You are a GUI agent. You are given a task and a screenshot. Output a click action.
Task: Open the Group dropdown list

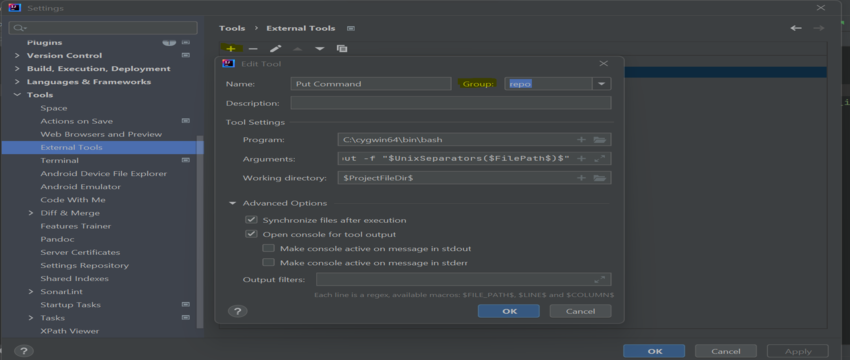pyautogui.click(x=602, y=84)
